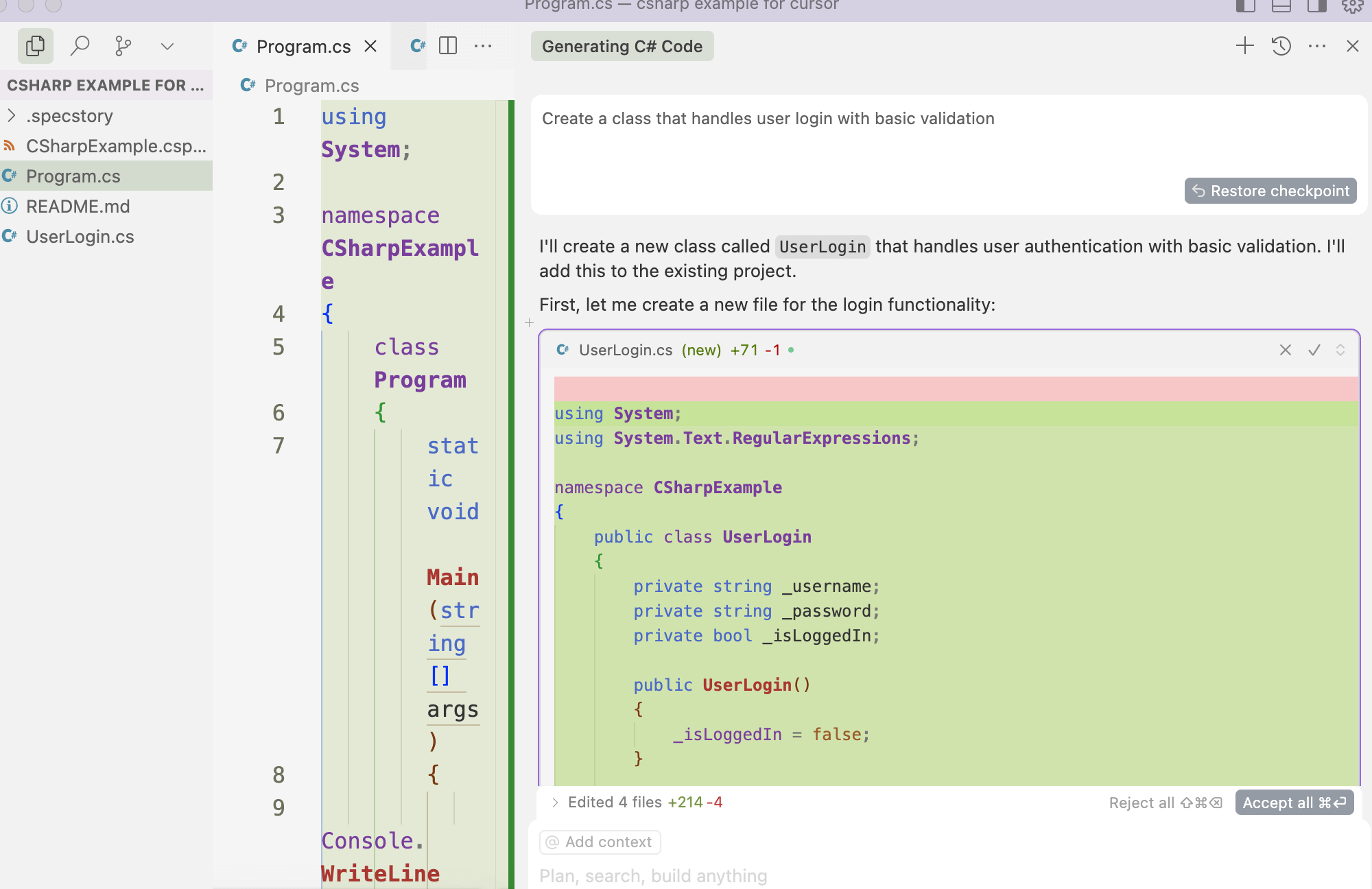Screen dimensions: 1372x889
Task: Close the Program.cs tab
Action: coord(370,46)
